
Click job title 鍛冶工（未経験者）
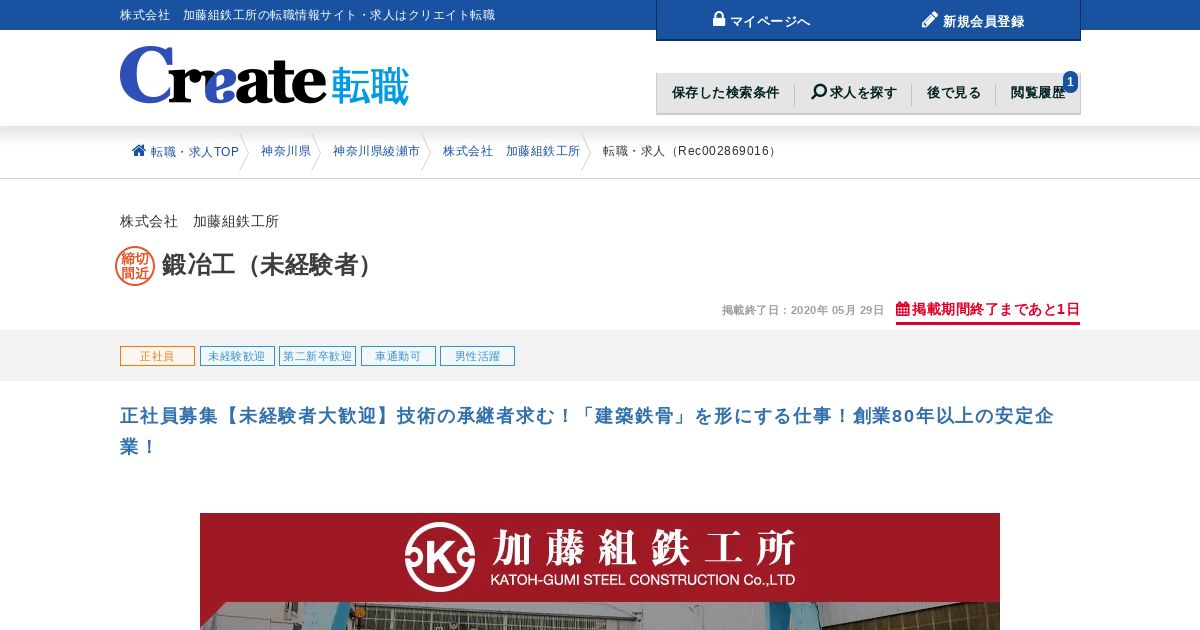272,265
